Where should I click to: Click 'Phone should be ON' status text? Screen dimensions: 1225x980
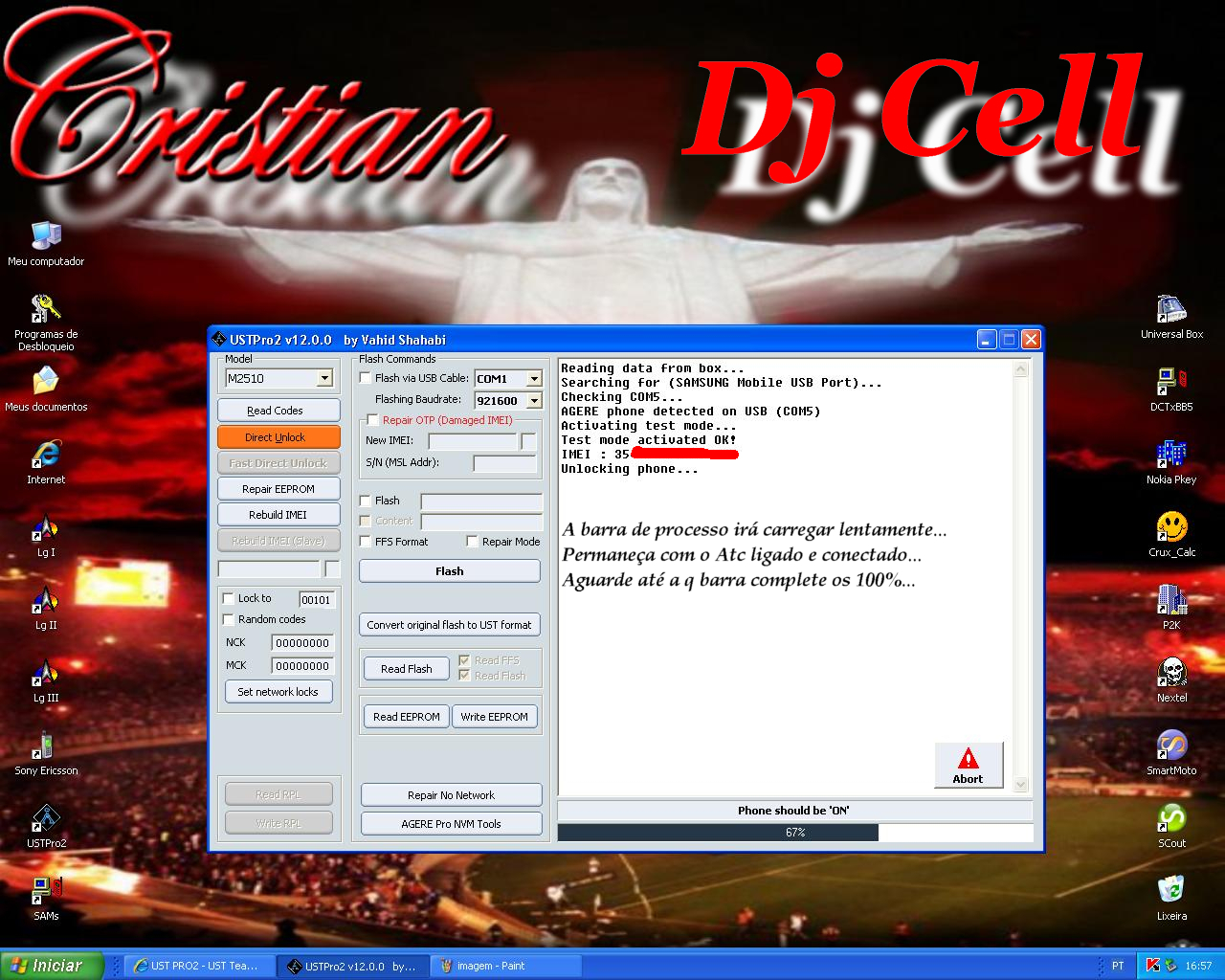point(793,811)
